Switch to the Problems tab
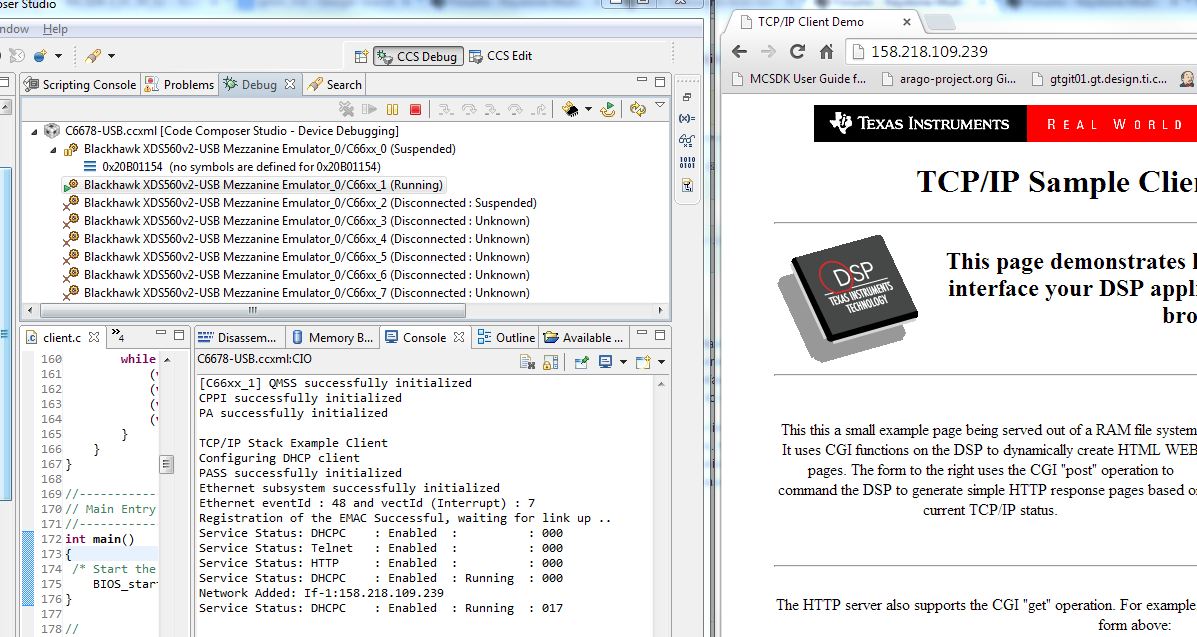Viewport: 1197px width, 637px height. (179, 85)
